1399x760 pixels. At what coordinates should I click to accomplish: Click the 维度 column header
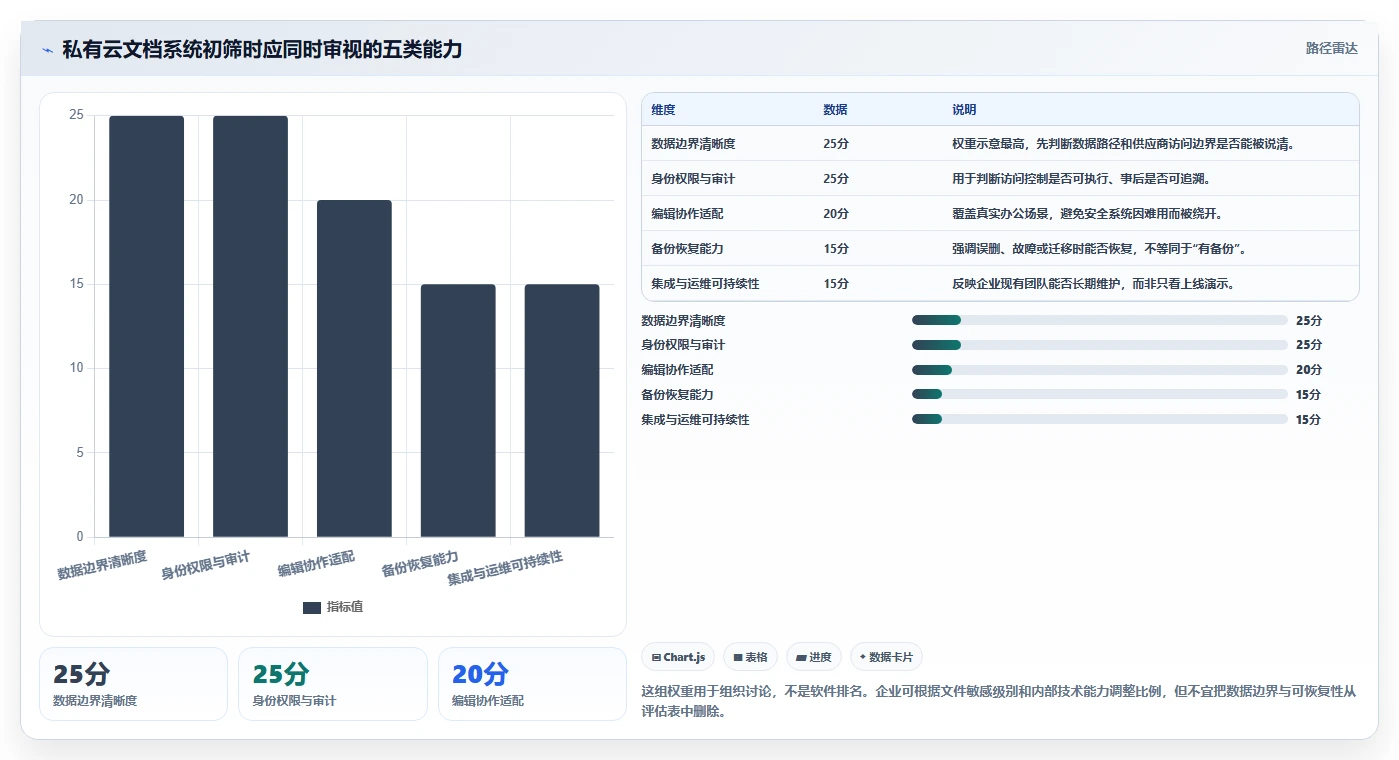point(663,110)
